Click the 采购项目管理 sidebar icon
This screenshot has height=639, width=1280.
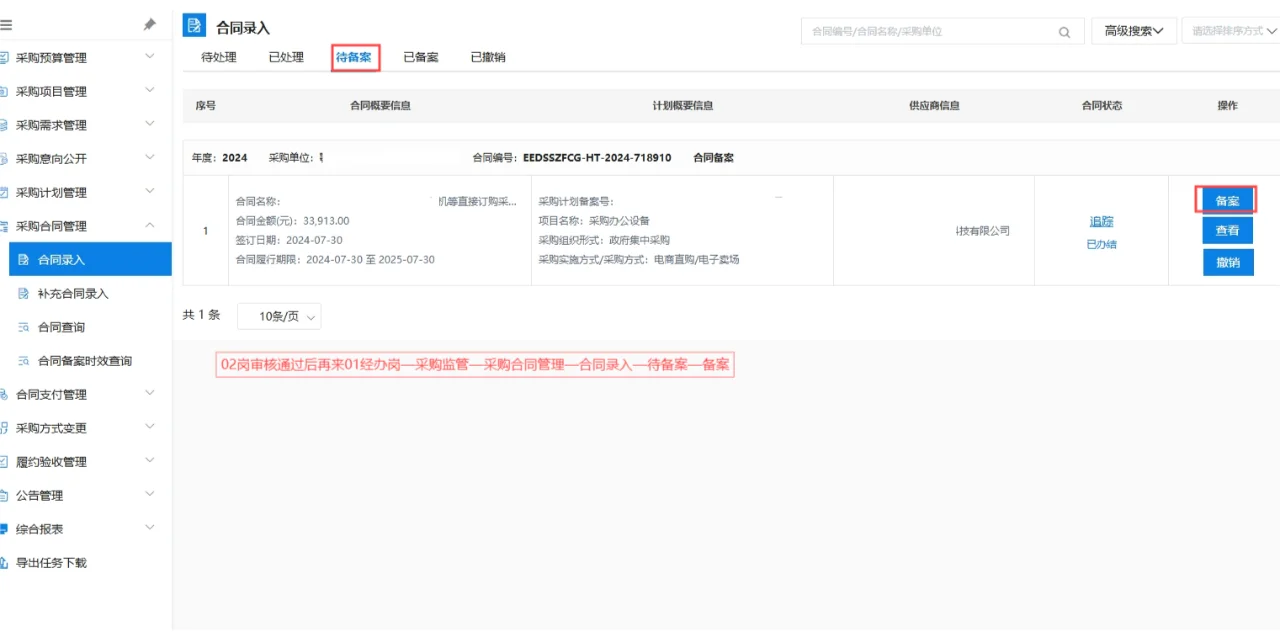(x=4, y=92)
